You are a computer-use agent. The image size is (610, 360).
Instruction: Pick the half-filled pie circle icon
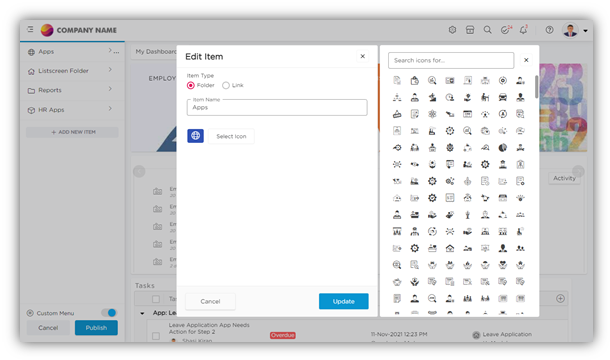coord(503,148)
